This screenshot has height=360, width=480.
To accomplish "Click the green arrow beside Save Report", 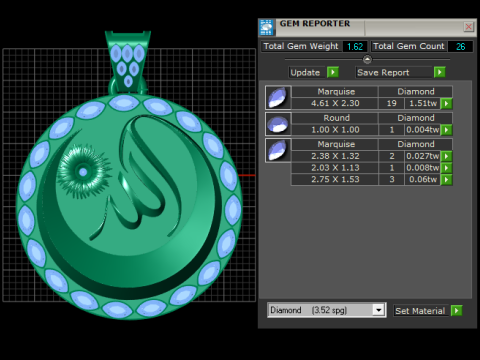I will tap(440, 72).
